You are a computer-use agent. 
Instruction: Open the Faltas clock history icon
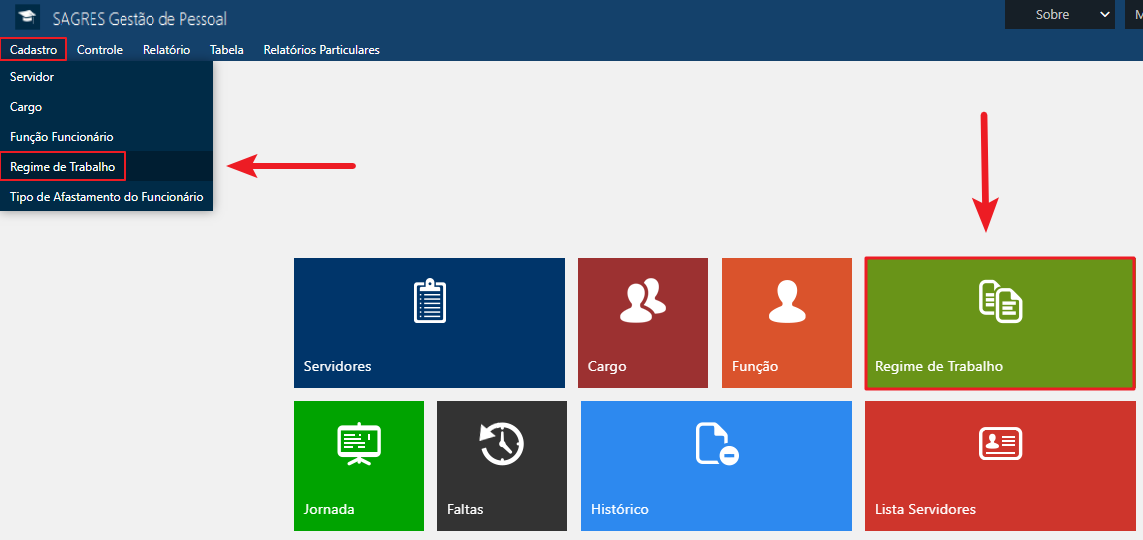point(501,444)
